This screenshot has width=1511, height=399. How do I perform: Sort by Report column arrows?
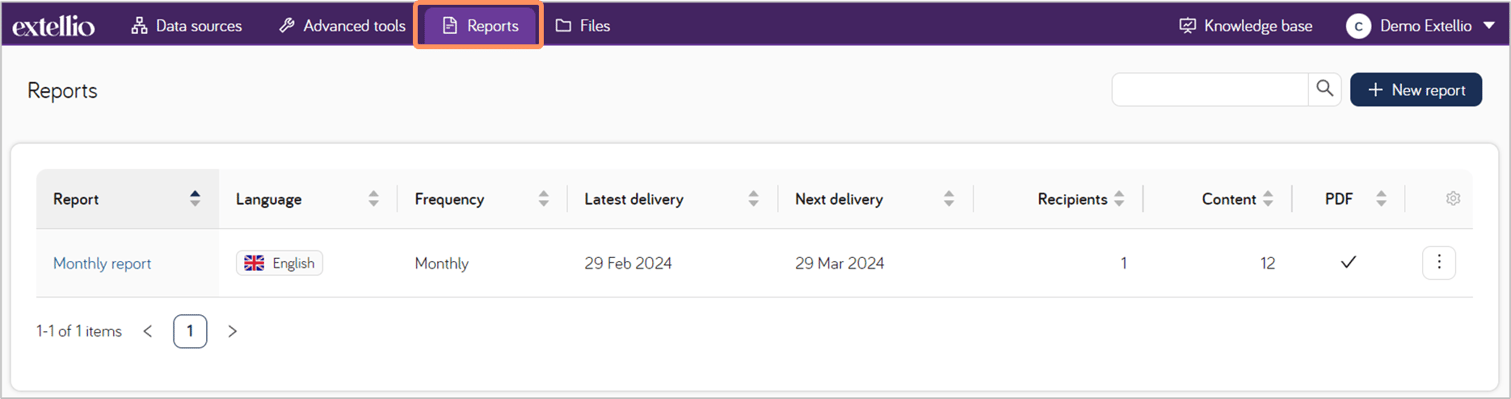click(195, 199)
